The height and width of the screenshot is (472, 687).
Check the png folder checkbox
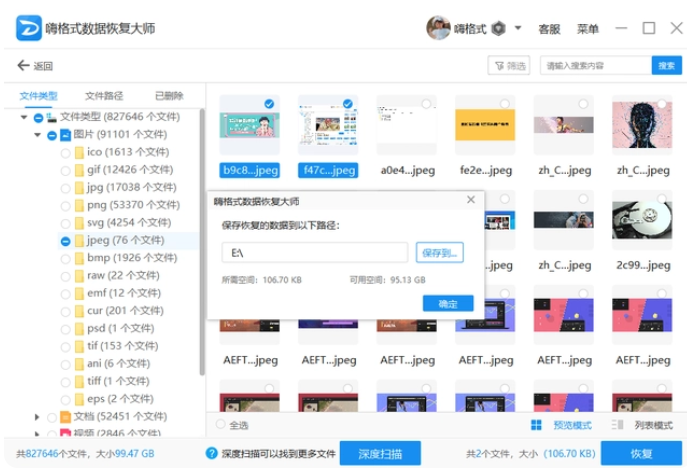tap(66, 205)
